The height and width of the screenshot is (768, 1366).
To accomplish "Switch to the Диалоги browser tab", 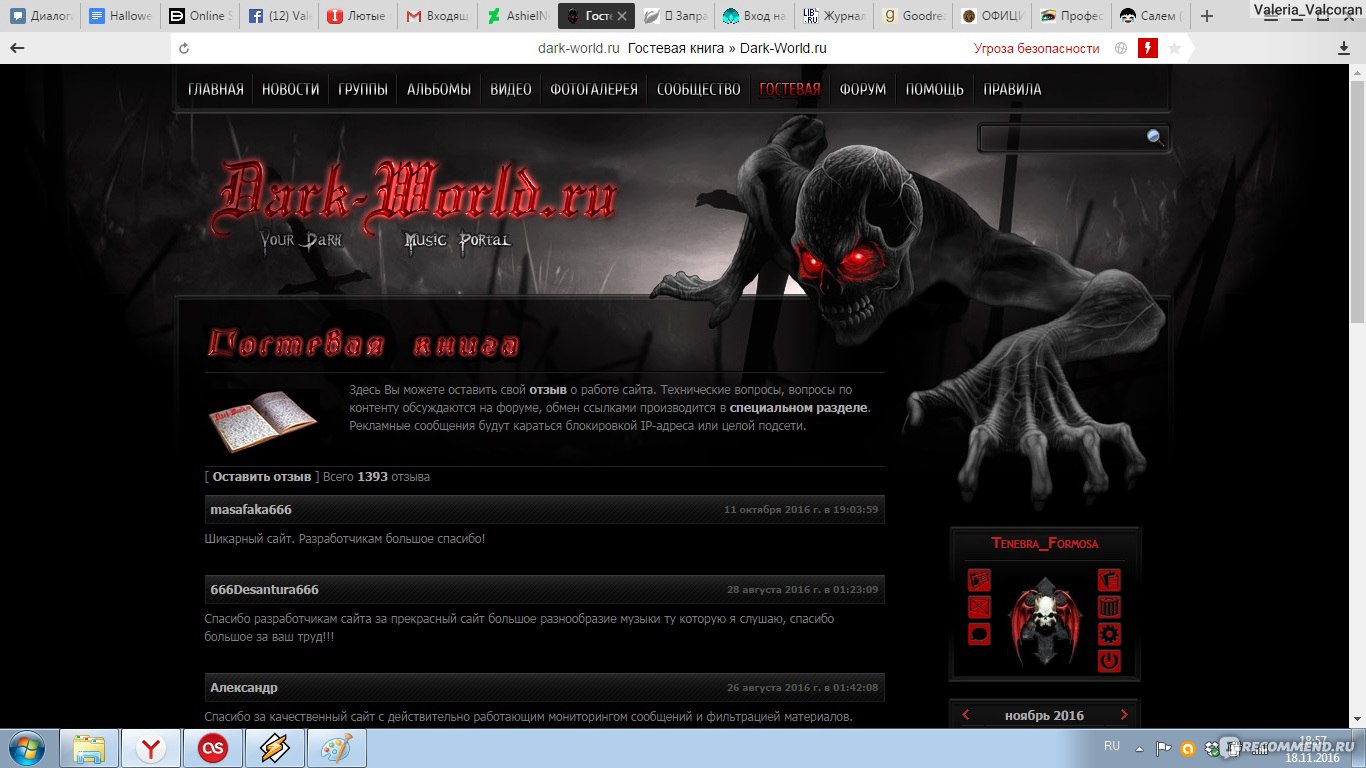I will tap(40, 16).
